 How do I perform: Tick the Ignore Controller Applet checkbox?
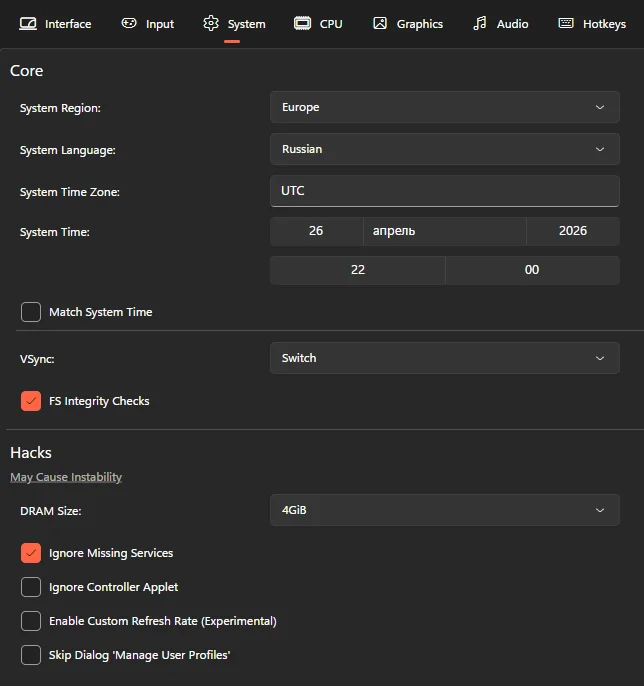31,587
